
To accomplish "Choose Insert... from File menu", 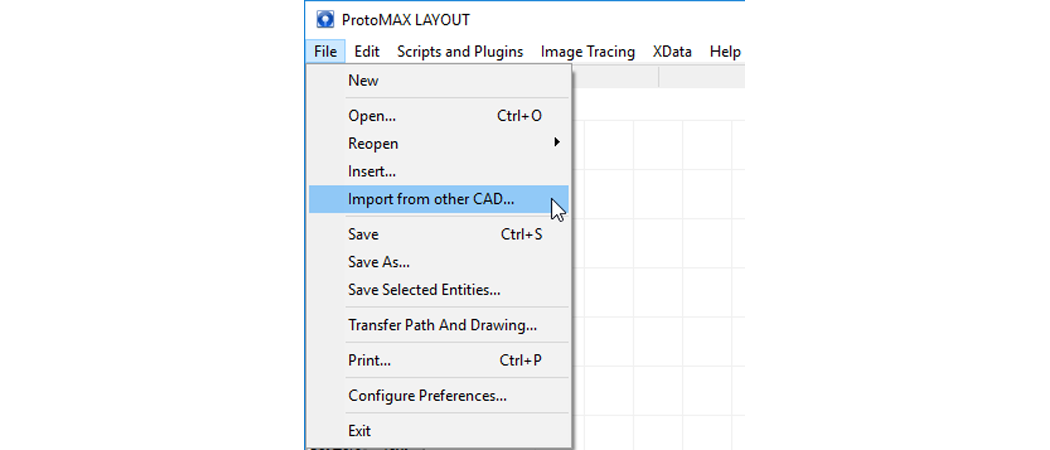I will pyautogui.click(x=372, y=171).
